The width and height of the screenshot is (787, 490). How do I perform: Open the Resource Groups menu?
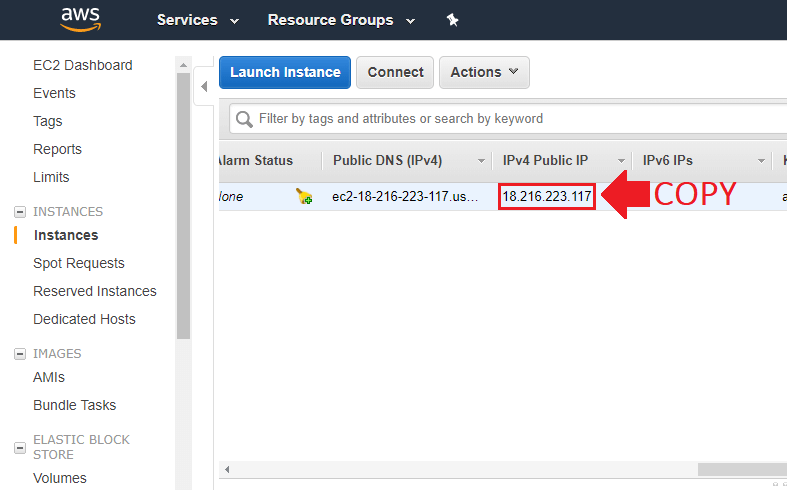click(341, 20)
